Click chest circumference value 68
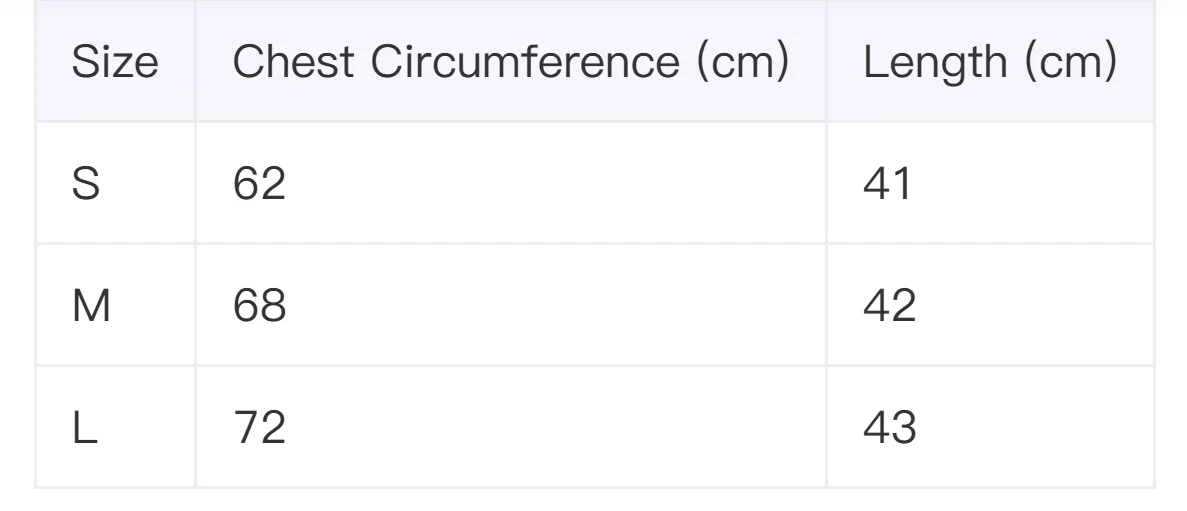 coord(259,305)
